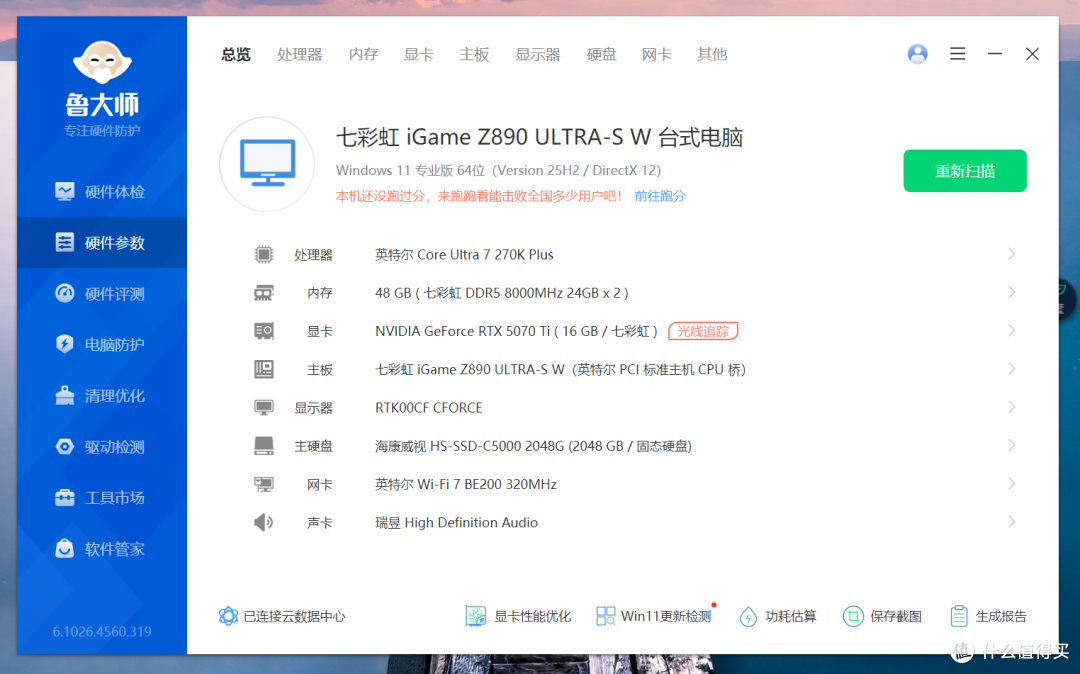
Task: Click the 处理器 CPU chip icon
Action: click(x=263, y=255)
